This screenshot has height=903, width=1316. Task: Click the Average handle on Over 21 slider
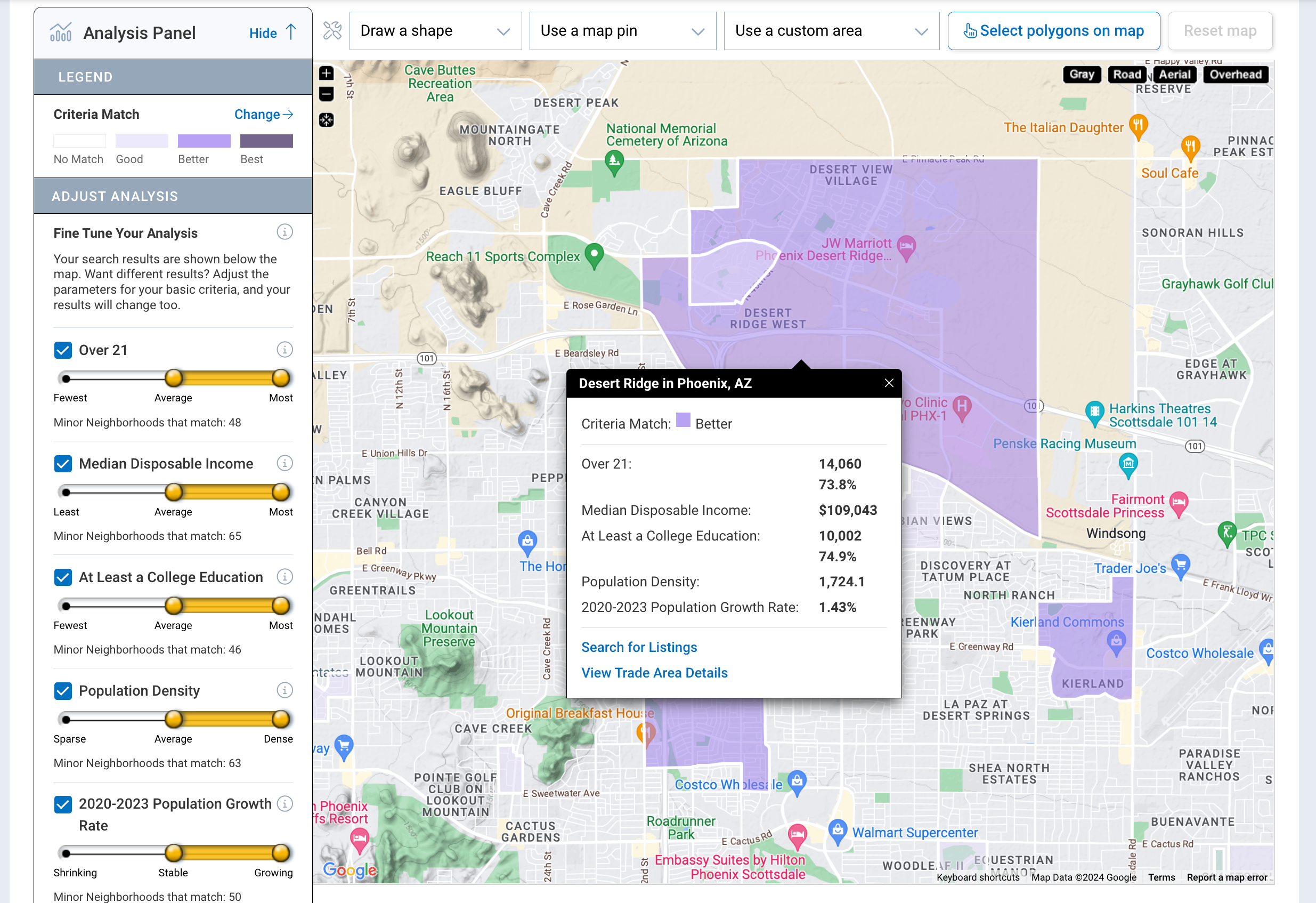tap(173, 378)
